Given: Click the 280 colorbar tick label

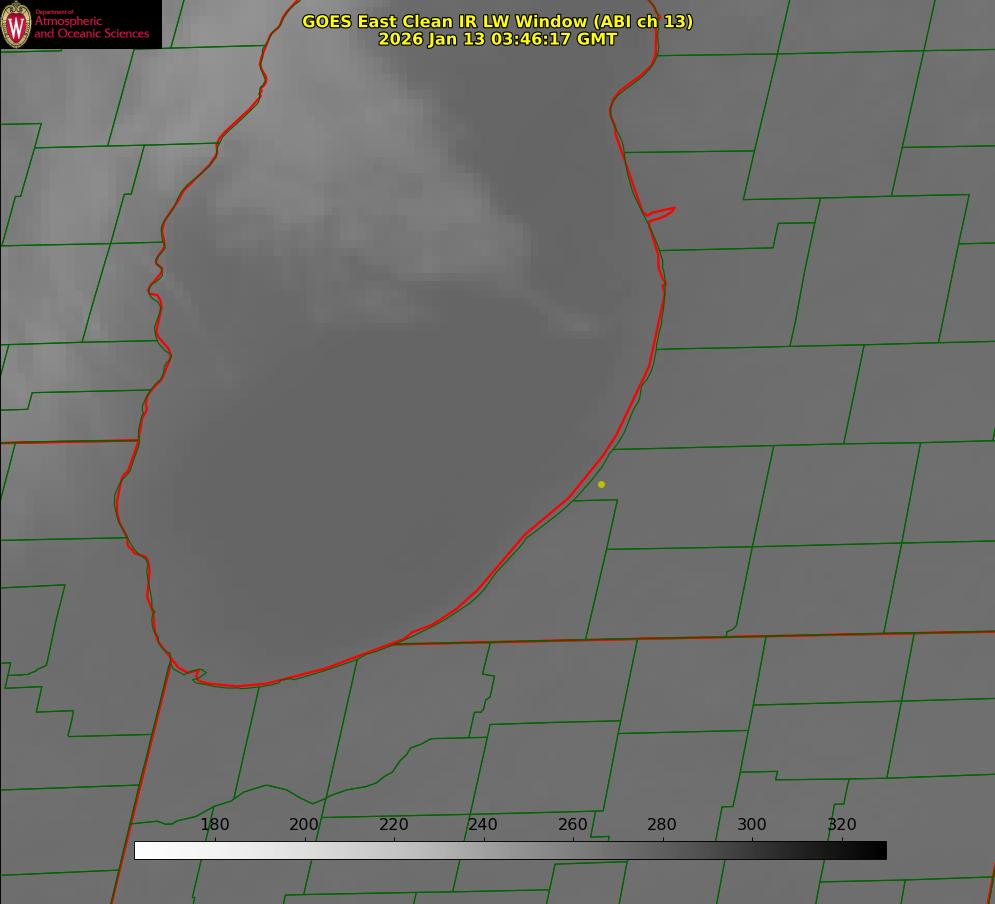Looking at the screenshot, I should [662, 824].
